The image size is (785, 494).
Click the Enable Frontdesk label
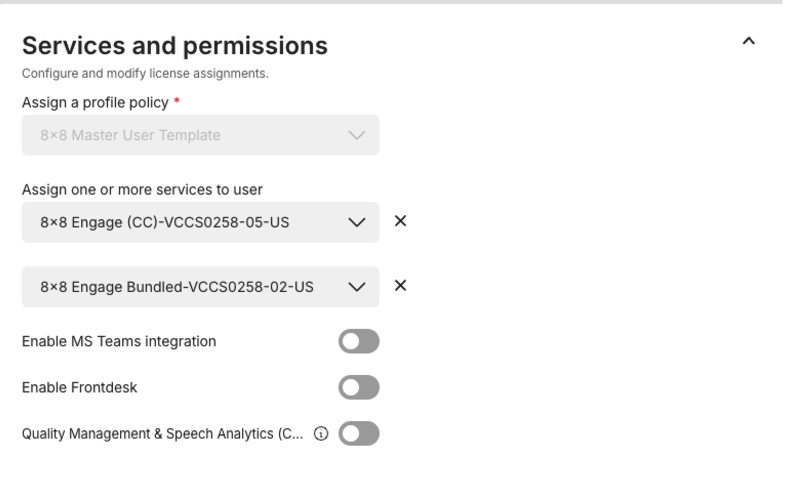80,387
